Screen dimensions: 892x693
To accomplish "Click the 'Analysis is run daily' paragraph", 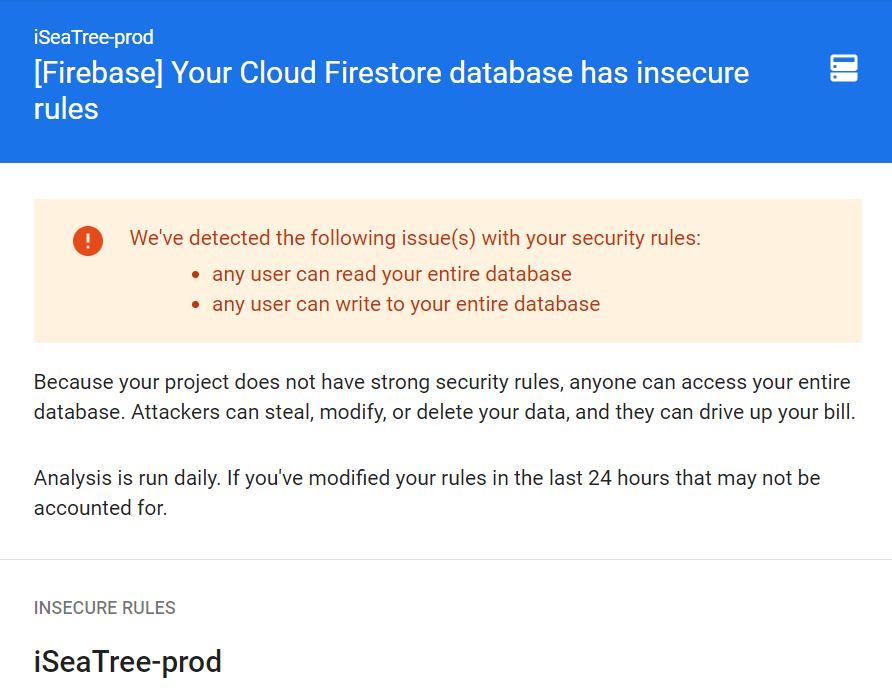I will click(427, 493).
